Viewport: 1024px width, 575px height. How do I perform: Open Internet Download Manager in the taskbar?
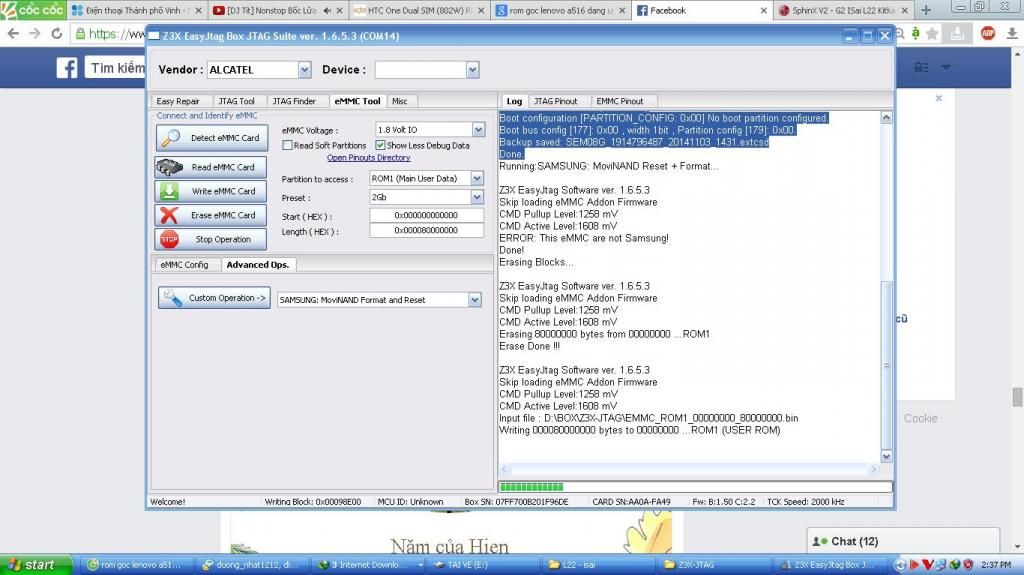370,565
